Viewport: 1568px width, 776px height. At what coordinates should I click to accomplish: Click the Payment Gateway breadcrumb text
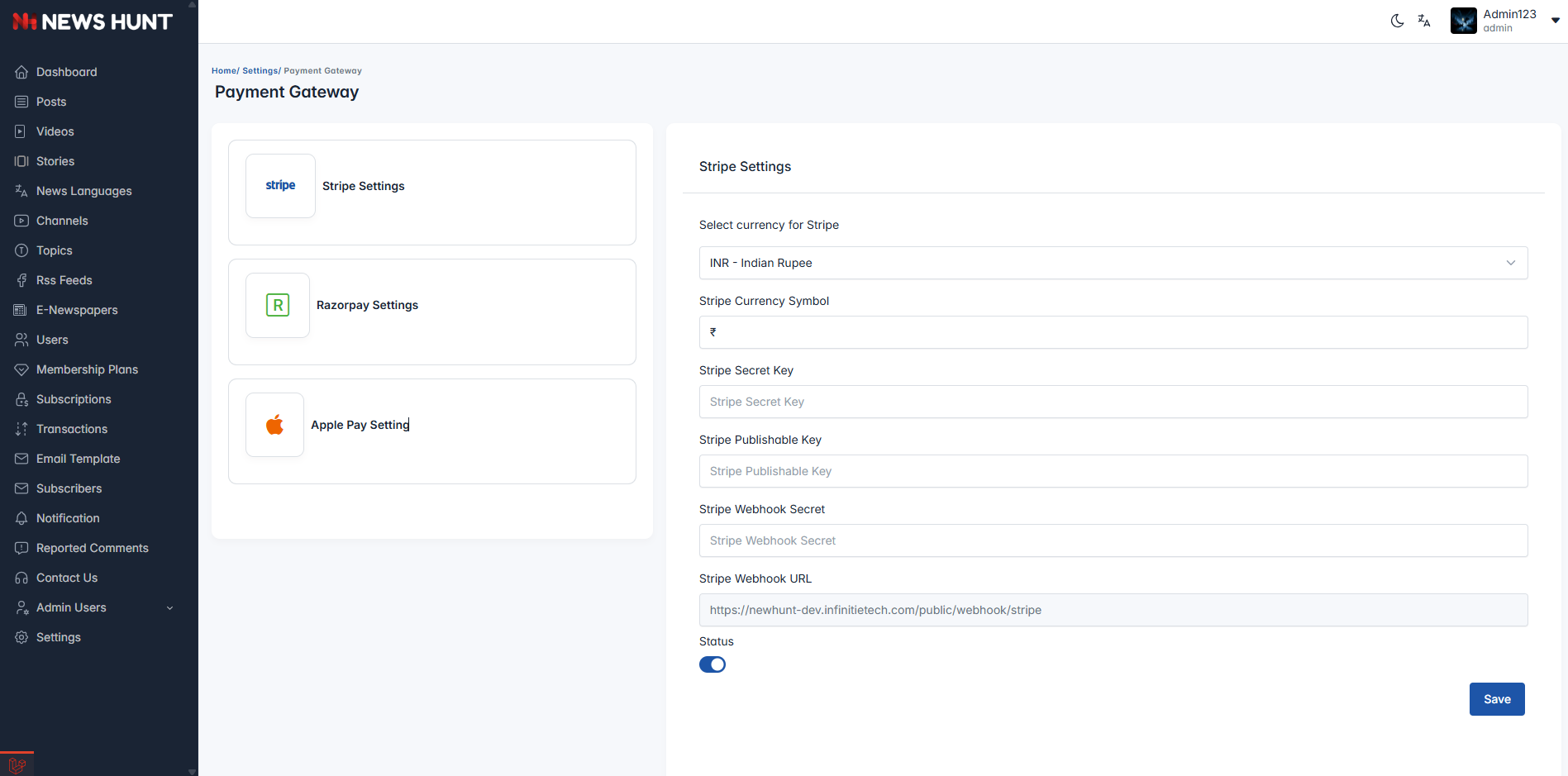point(323,71)
